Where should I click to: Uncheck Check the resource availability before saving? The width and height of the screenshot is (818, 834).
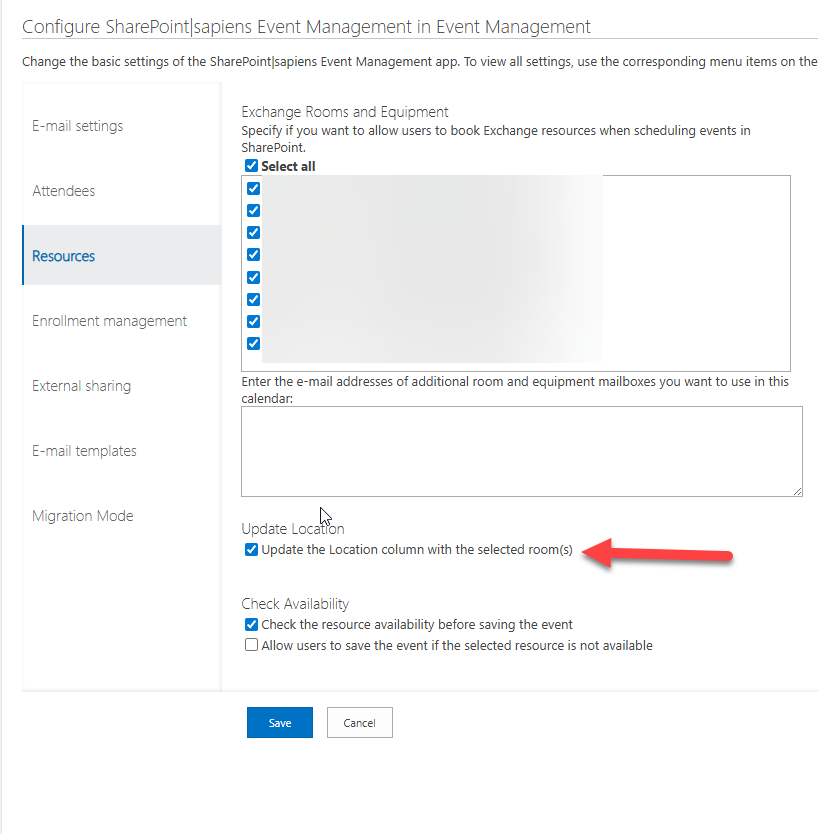(251, 625)
